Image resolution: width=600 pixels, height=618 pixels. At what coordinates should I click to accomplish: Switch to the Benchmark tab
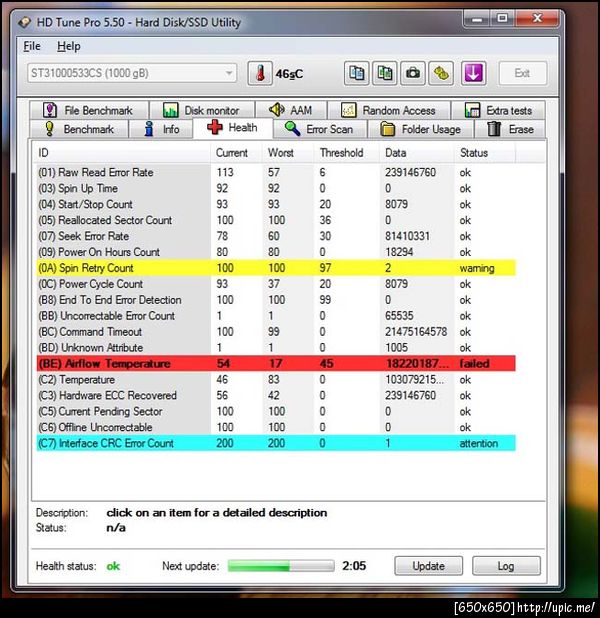79,129
